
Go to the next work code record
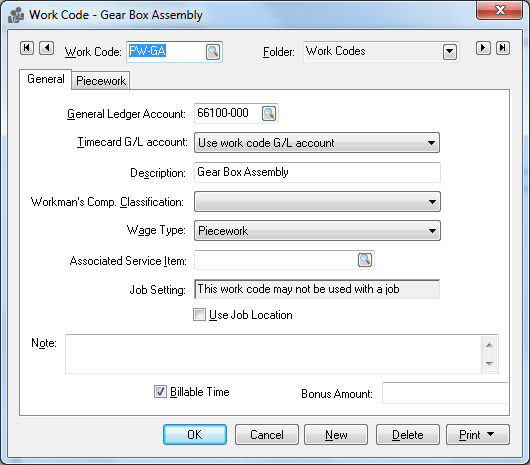click(483, 48)
